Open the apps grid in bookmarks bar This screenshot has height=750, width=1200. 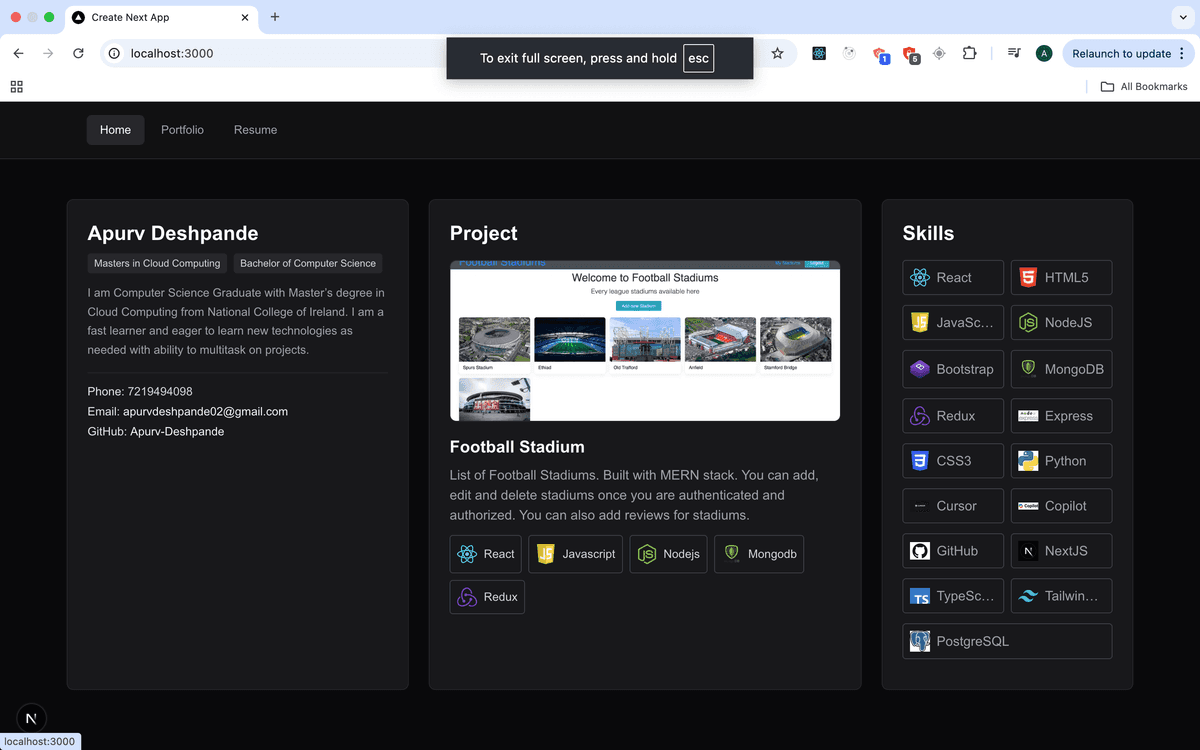[16, 87]
